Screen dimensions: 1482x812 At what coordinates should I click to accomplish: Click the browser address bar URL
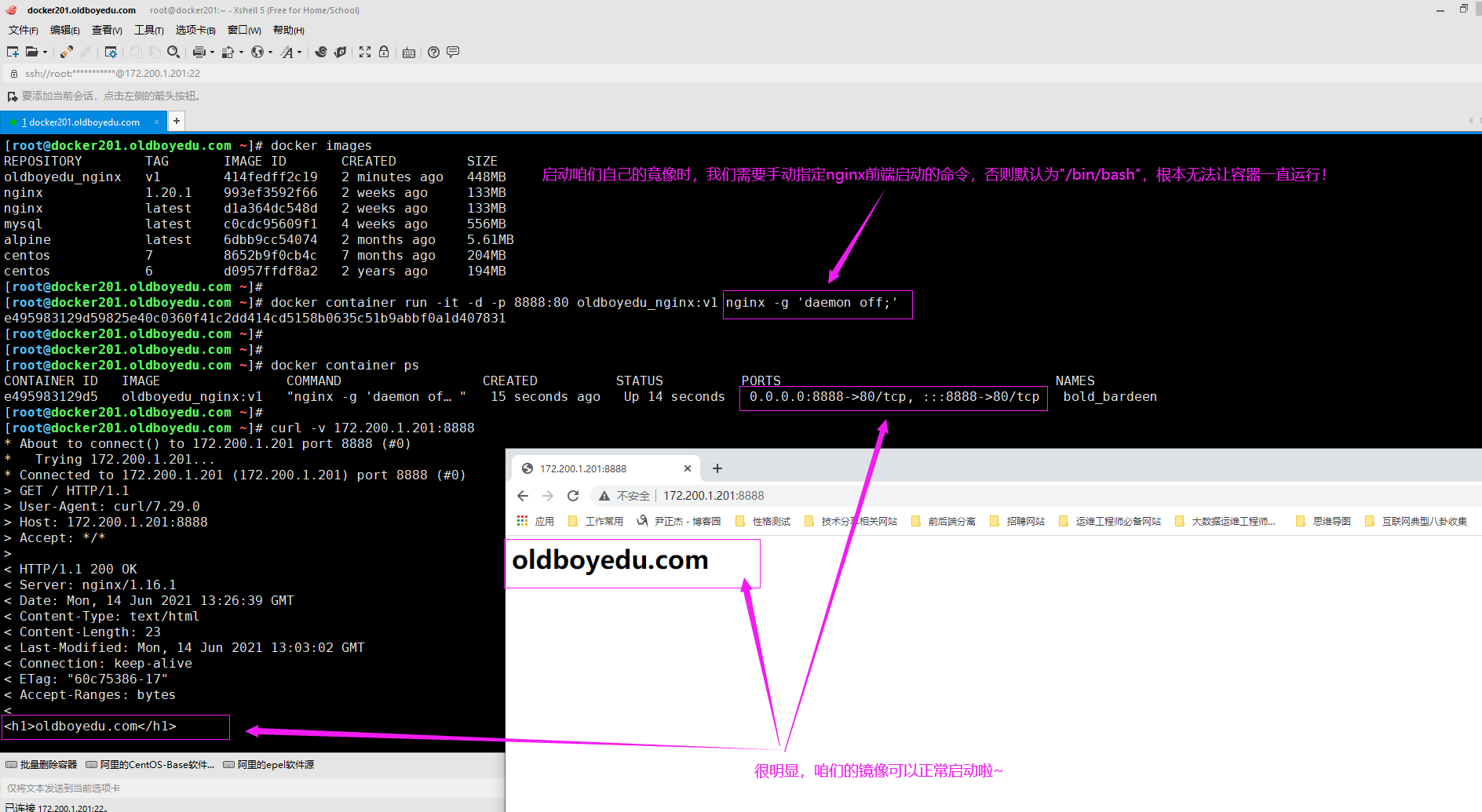tap(714, 496)
